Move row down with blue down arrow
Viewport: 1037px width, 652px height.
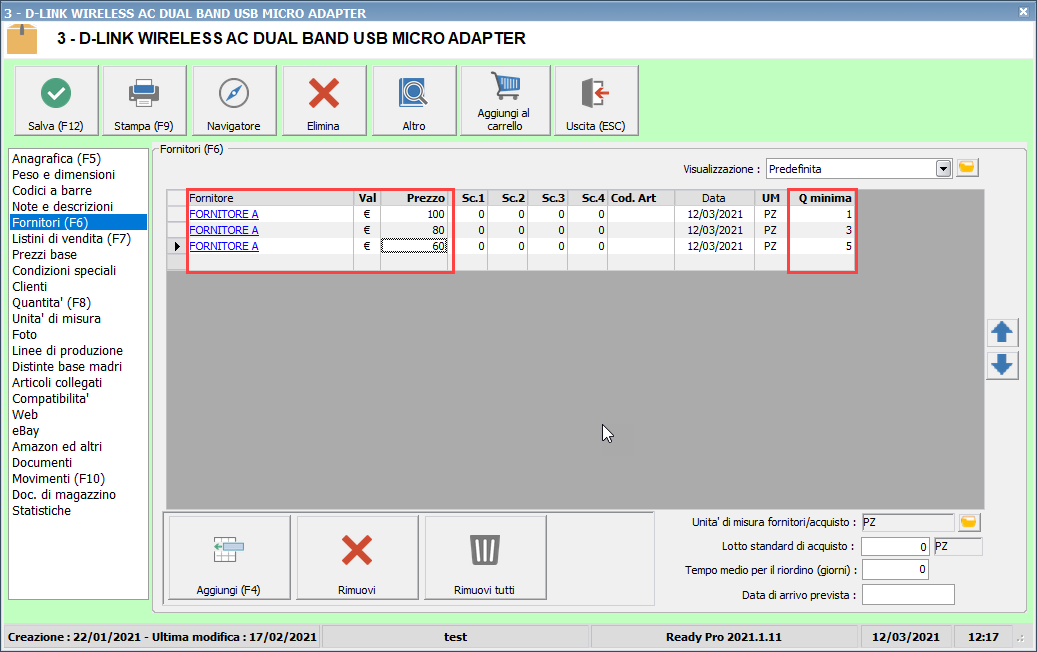tap(1002, 365)
